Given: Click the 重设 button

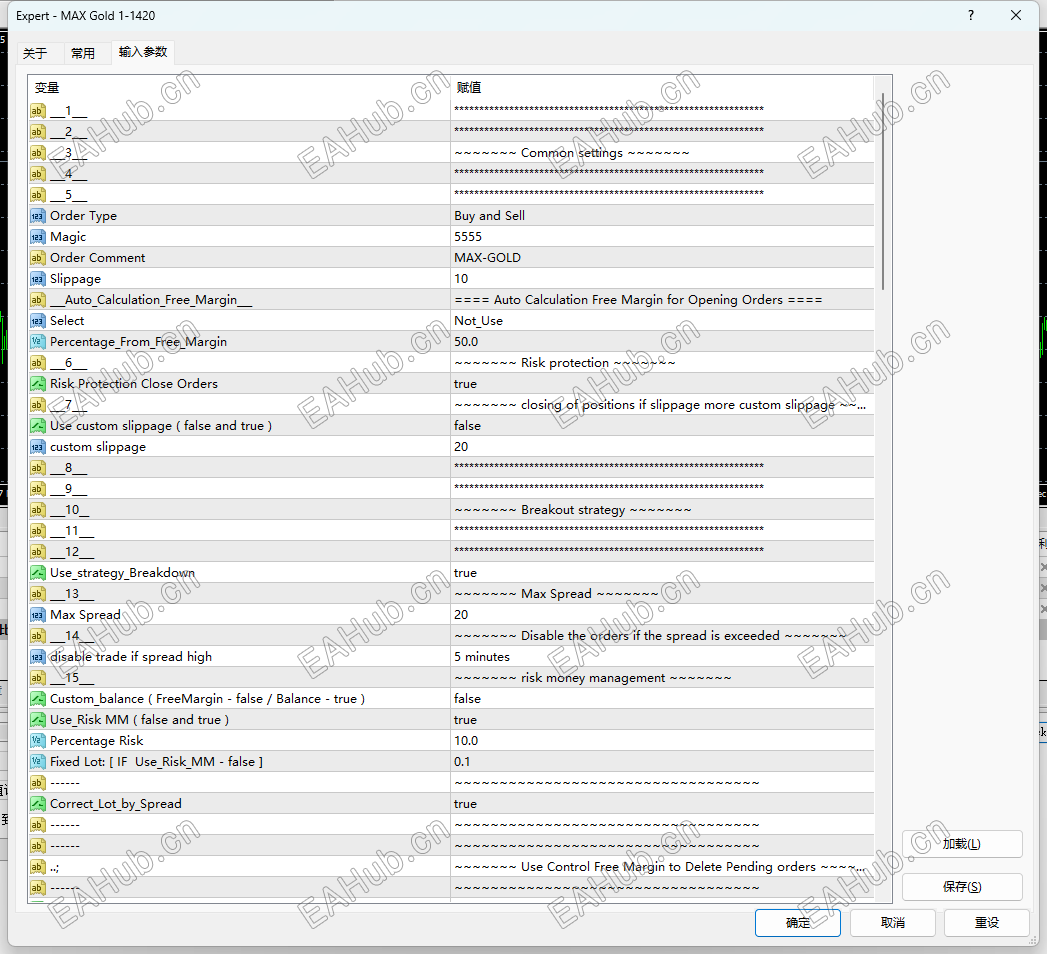Looking at the screenshot, I should click(987, 923).
